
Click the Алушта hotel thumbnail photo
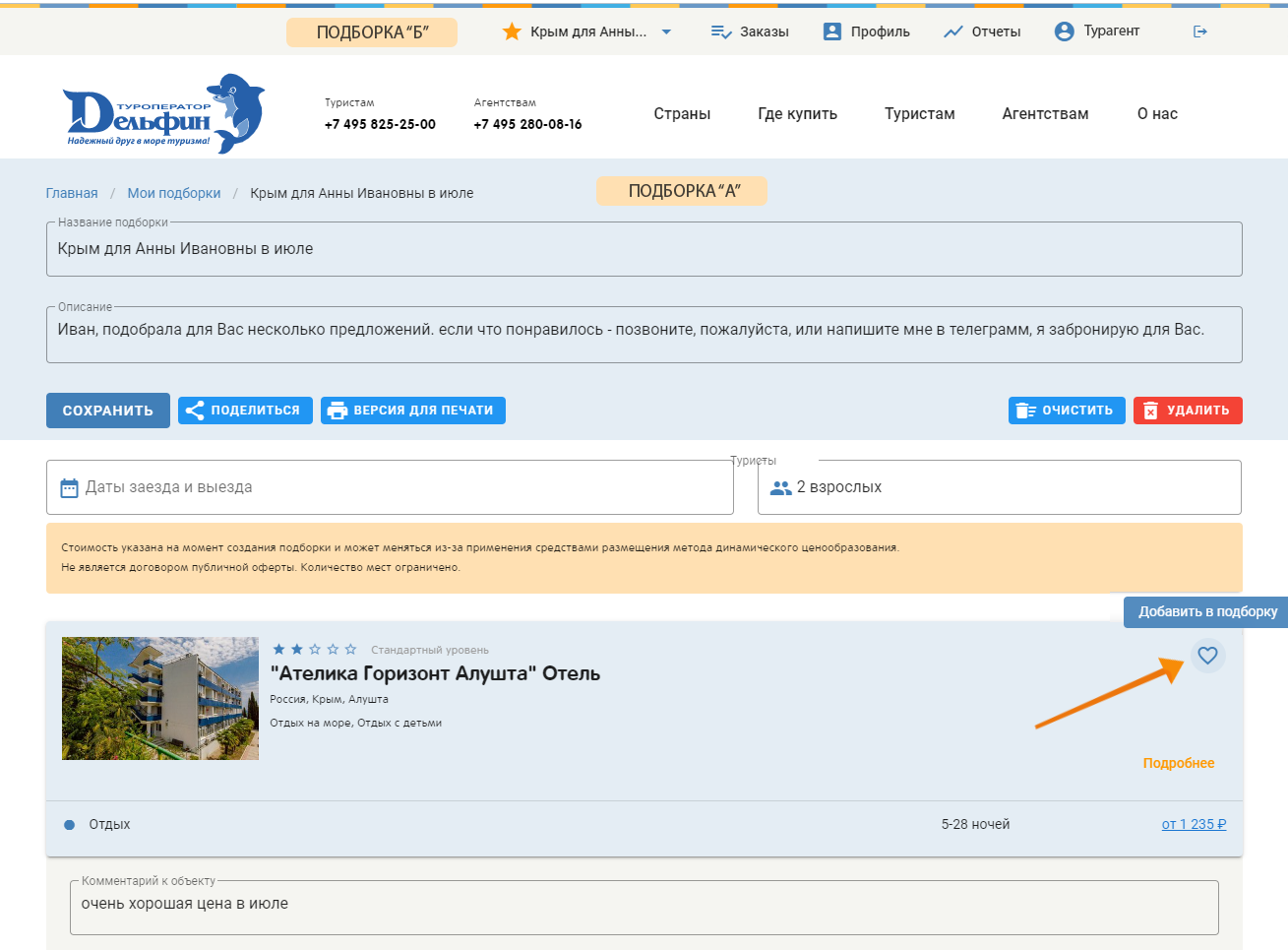pyautogui.click(x=160, y=698)
